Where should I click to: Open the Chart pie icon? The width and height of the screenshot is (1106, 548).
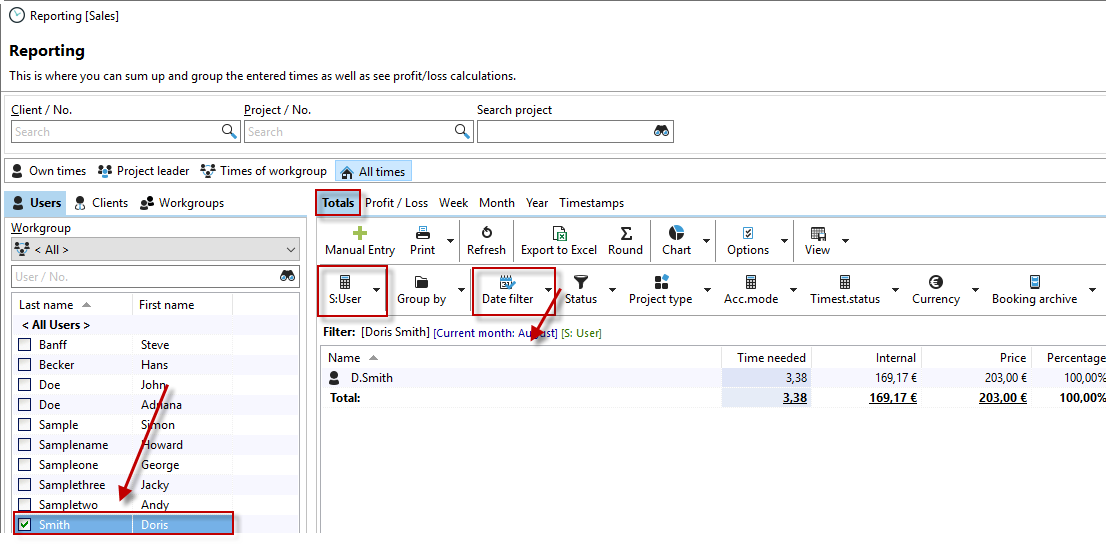click(x=677, y=233)
